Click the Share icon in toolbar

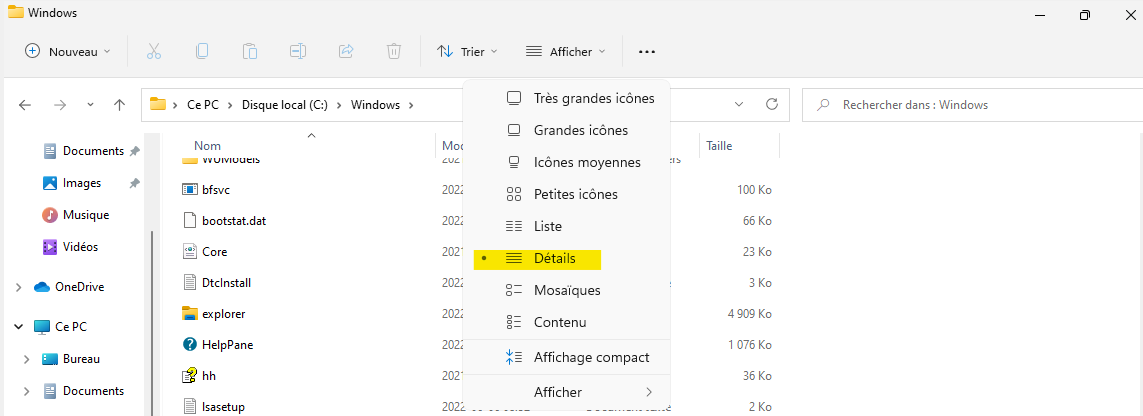click(x=346, y=51)
